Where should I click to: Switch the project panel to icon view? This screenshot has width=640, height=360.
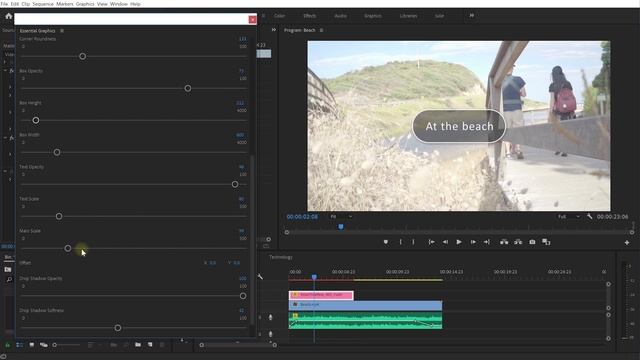pyautogui.click(x=31, y=345)
